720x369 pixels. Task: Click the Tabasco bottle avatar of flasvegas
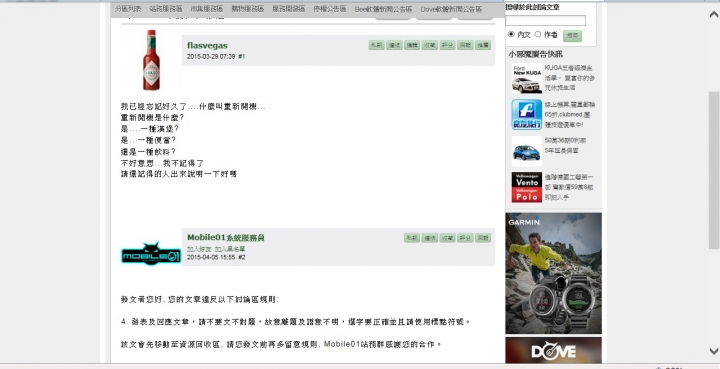(x=151, y=60)
